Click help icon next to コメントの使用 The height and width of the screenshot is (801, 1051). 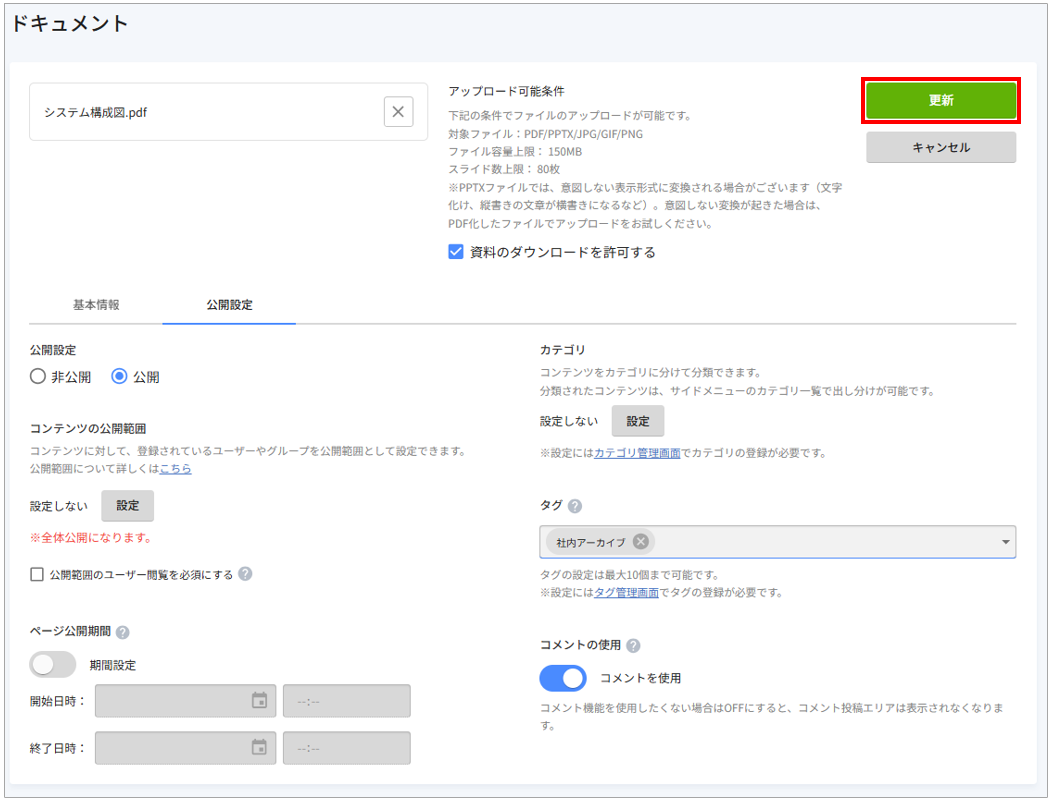click(x=633, y=645)
